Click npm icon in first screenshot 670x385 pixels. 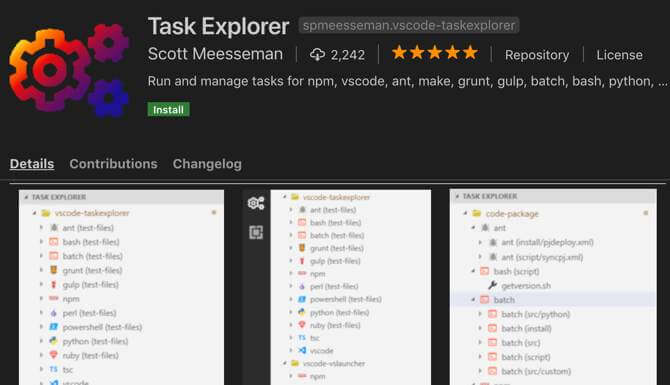(53, 298)
